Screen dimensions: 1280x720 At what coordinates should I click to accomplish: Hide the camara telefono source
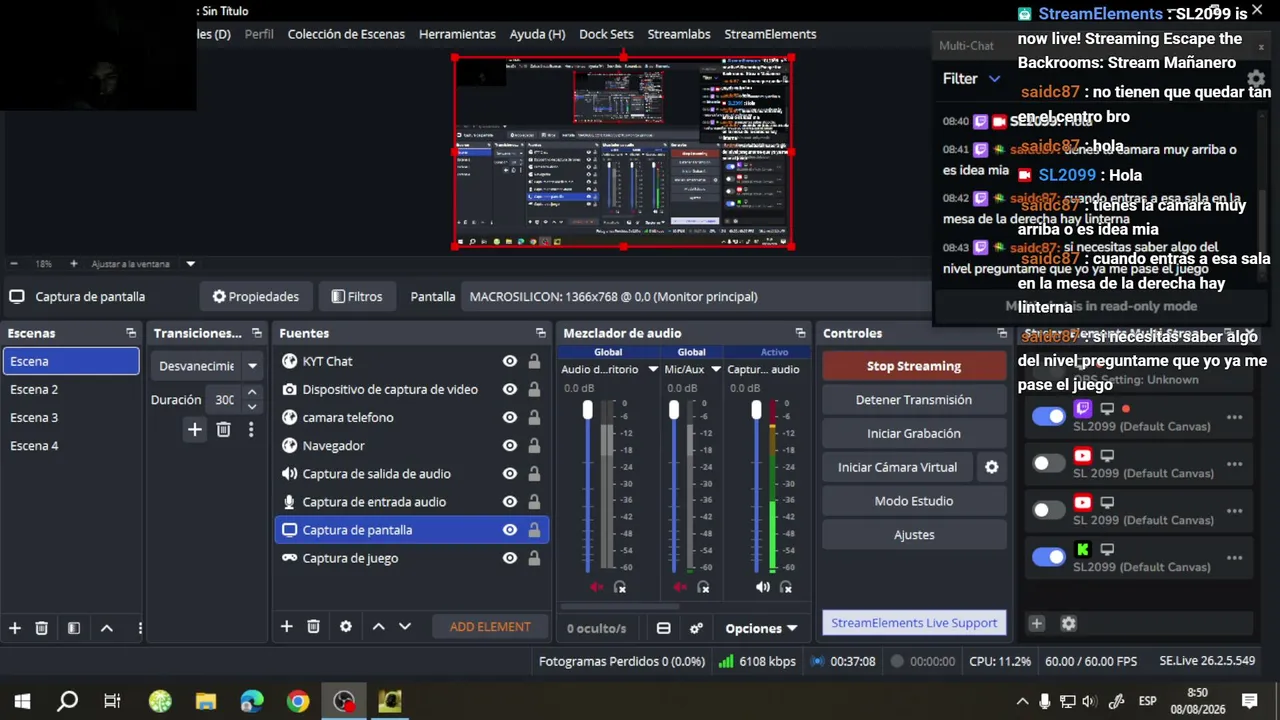(510, 417)
